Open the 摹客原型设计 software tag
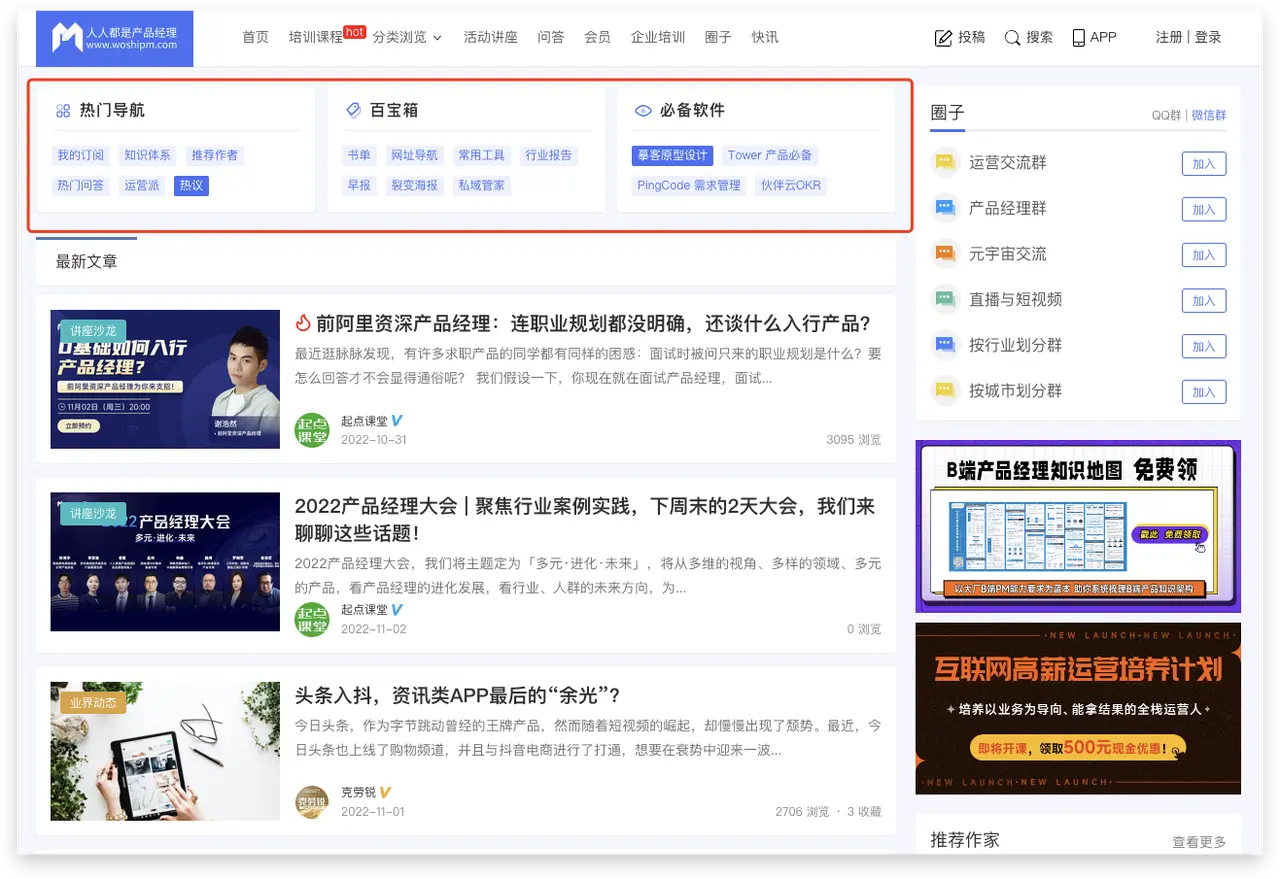The height and width of the screenshot is (879, 1280). point(672,155)
